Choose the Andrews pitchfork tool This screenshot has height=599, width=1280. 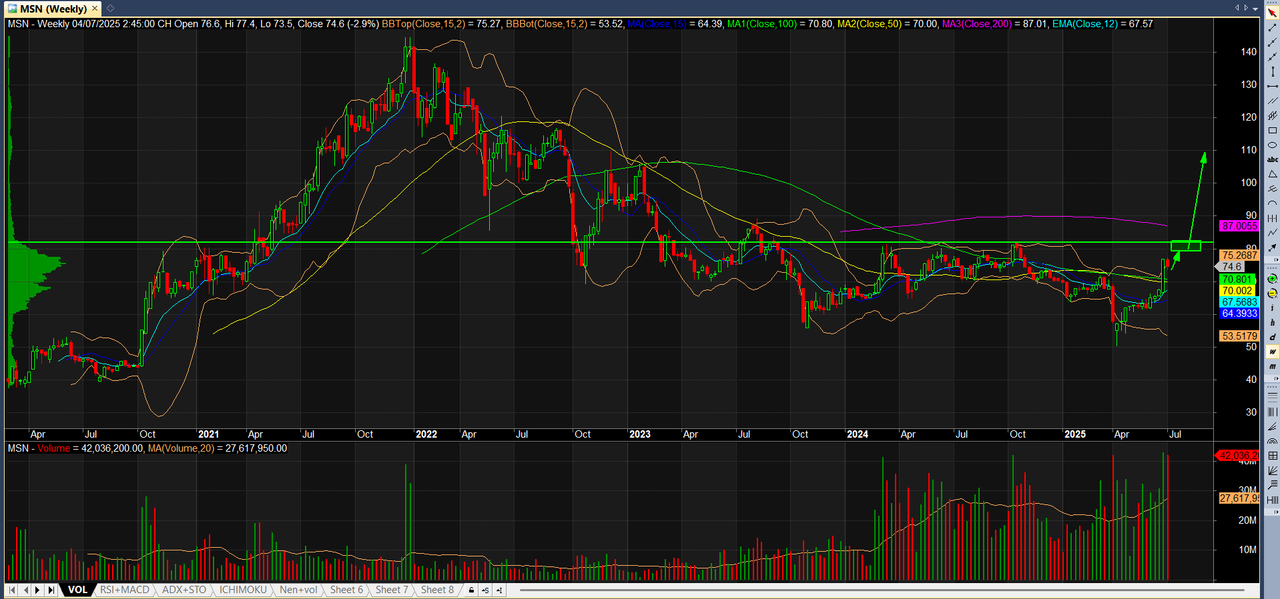coord(1272,188)
